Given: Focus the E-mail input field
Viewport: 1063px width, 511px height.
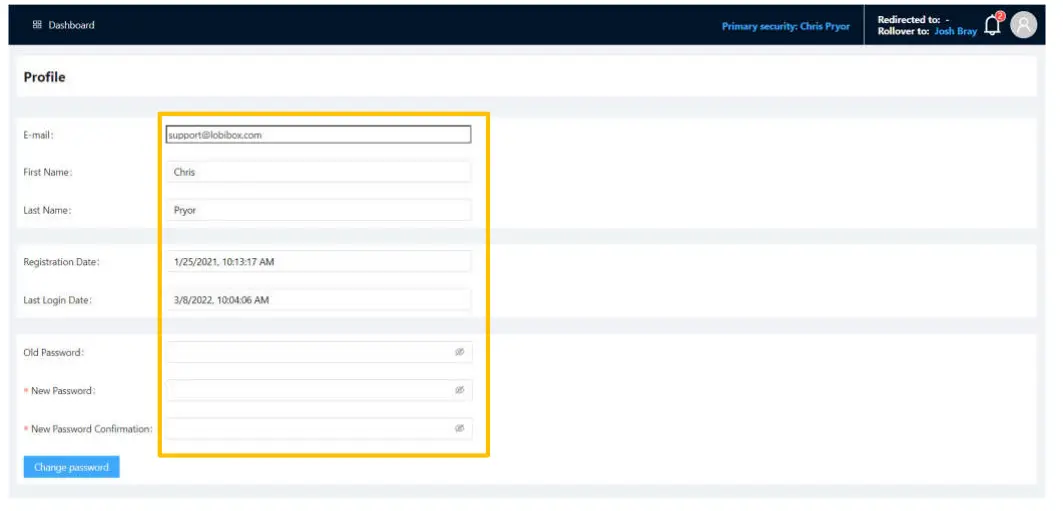Looking at the screenshot, I should [318, 135].
